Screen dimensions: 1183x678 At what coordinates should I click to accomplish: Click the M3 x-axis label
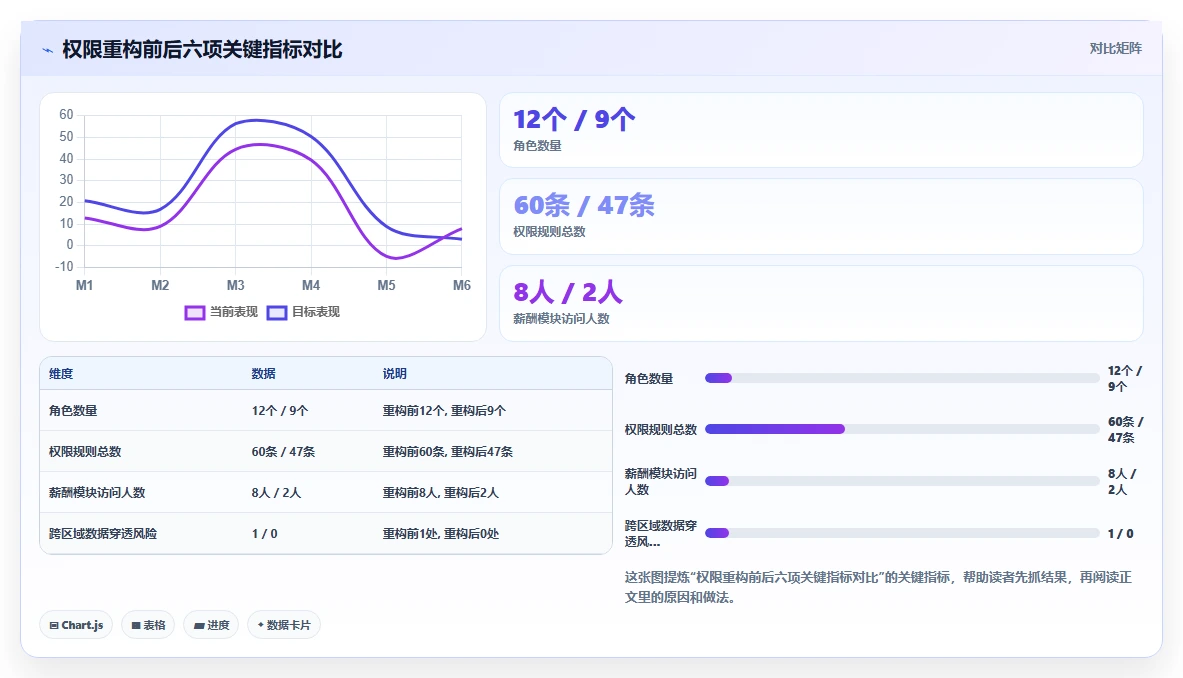coord(235,285)
